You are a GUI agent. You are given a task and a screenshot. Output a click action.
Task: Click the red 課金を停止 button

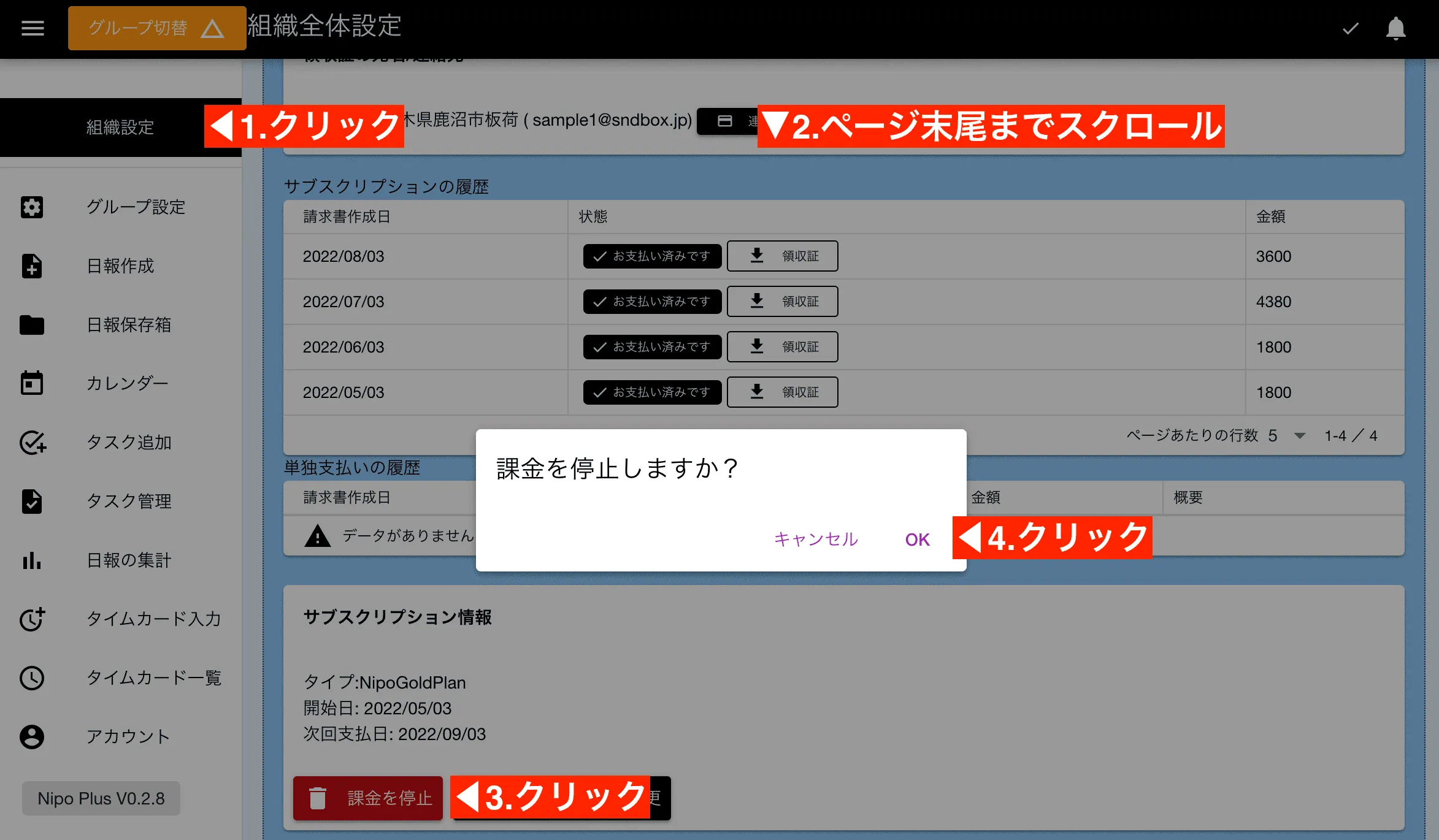click(x=367, y=798)
